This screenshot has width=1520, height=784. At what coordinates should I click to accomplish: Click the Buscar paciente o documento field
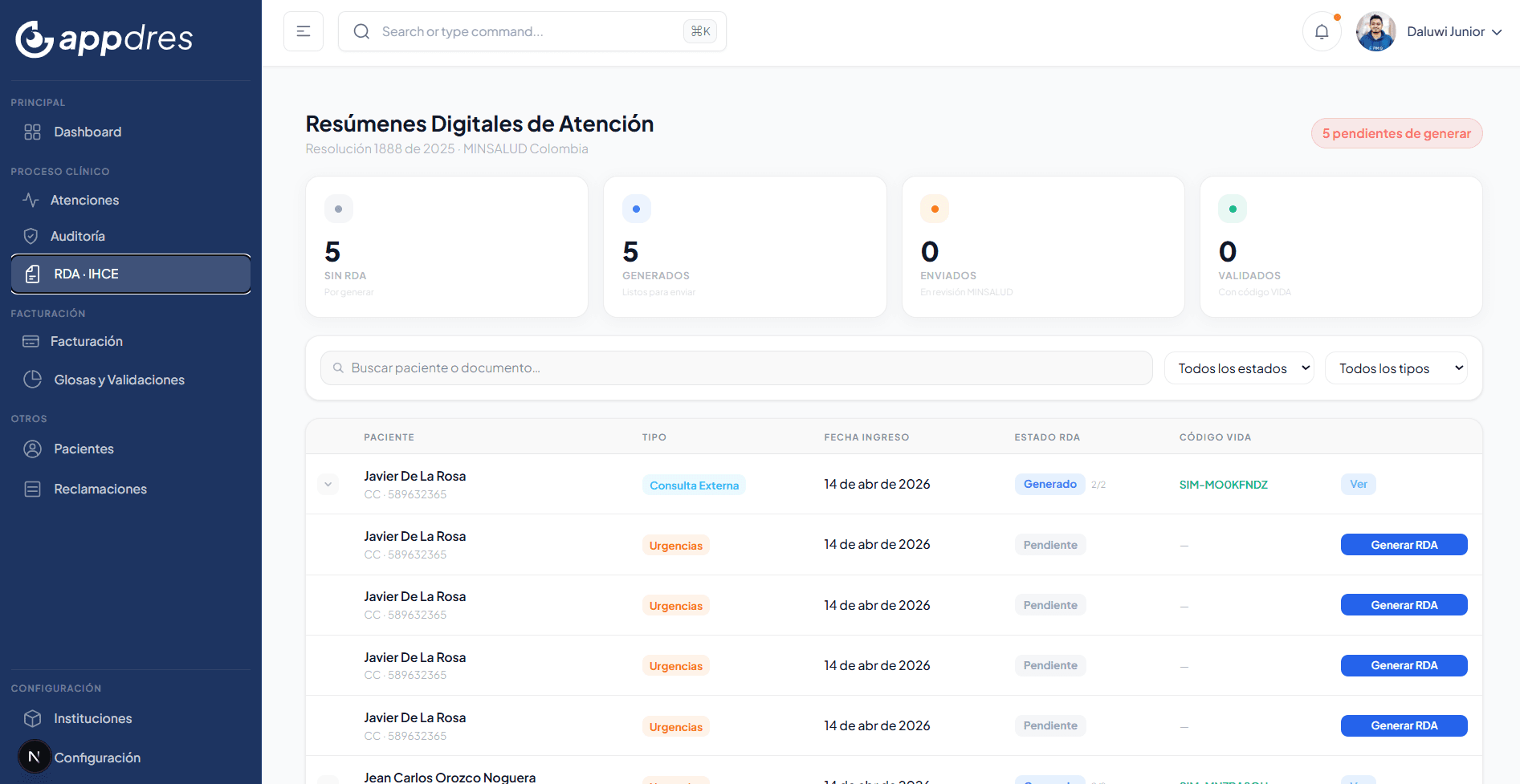(736, 368)
